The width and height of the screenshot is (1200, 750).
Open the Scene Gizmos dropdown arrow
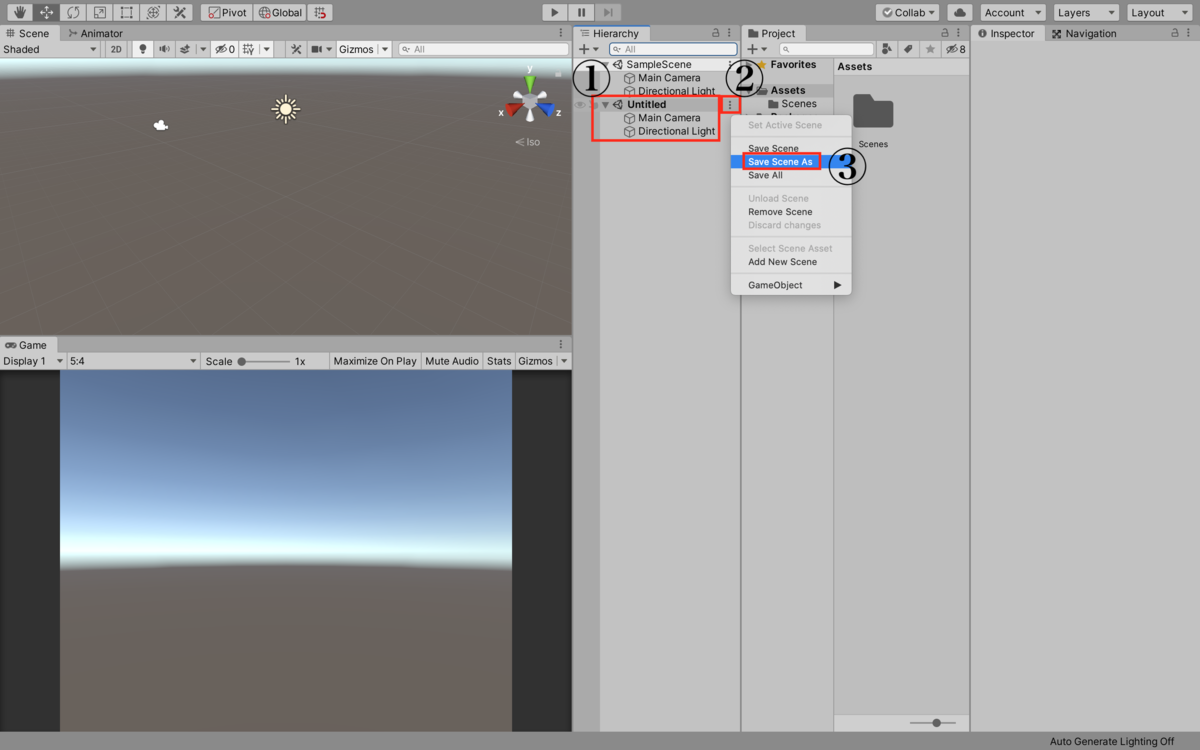tap(385, 49)
